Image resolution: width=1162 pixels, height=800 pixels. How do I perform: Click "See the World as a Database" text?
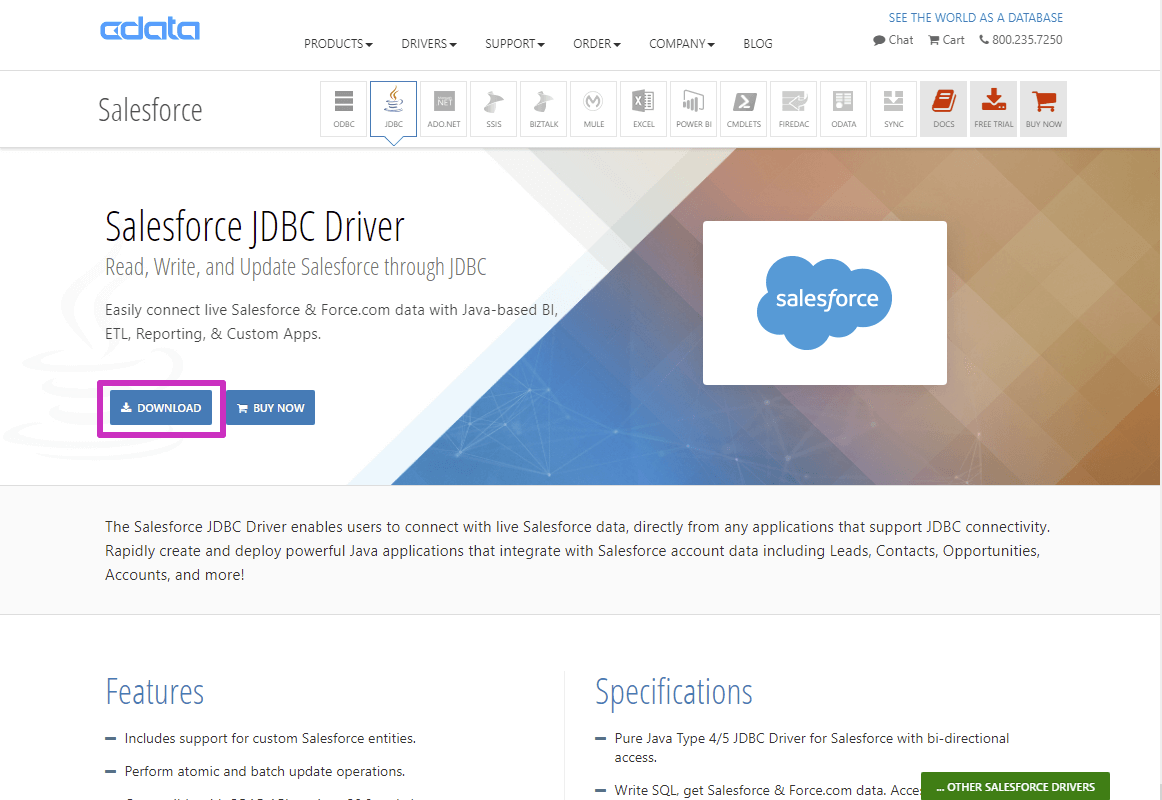click(x=975, y=18)
